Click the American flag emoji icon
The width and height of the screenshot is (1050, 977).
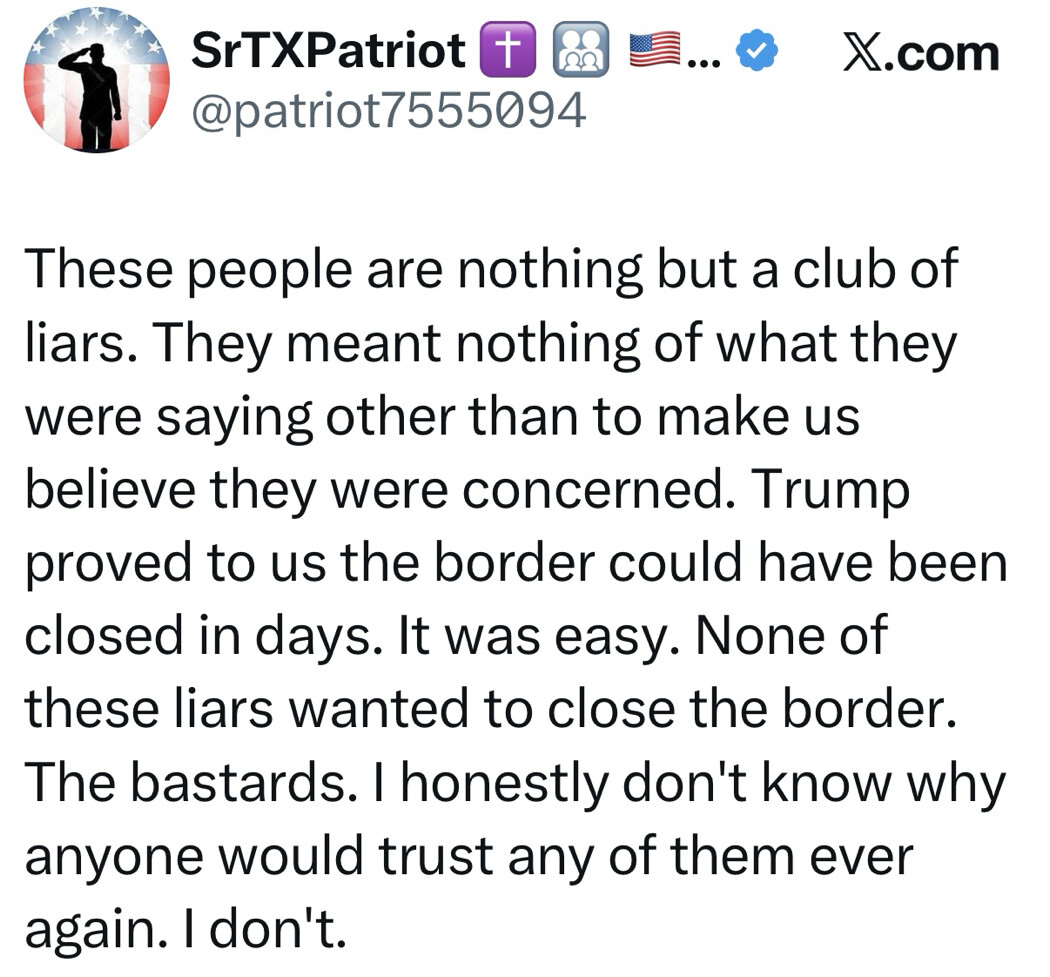point(654,49)
